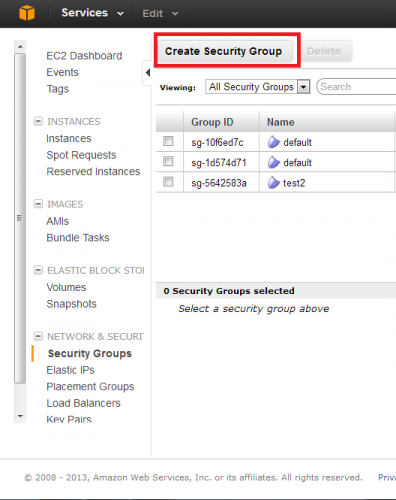Click the tag icon for sg-1d574d71
Screen dimensions: 396x500
click(x=273, y=162)
